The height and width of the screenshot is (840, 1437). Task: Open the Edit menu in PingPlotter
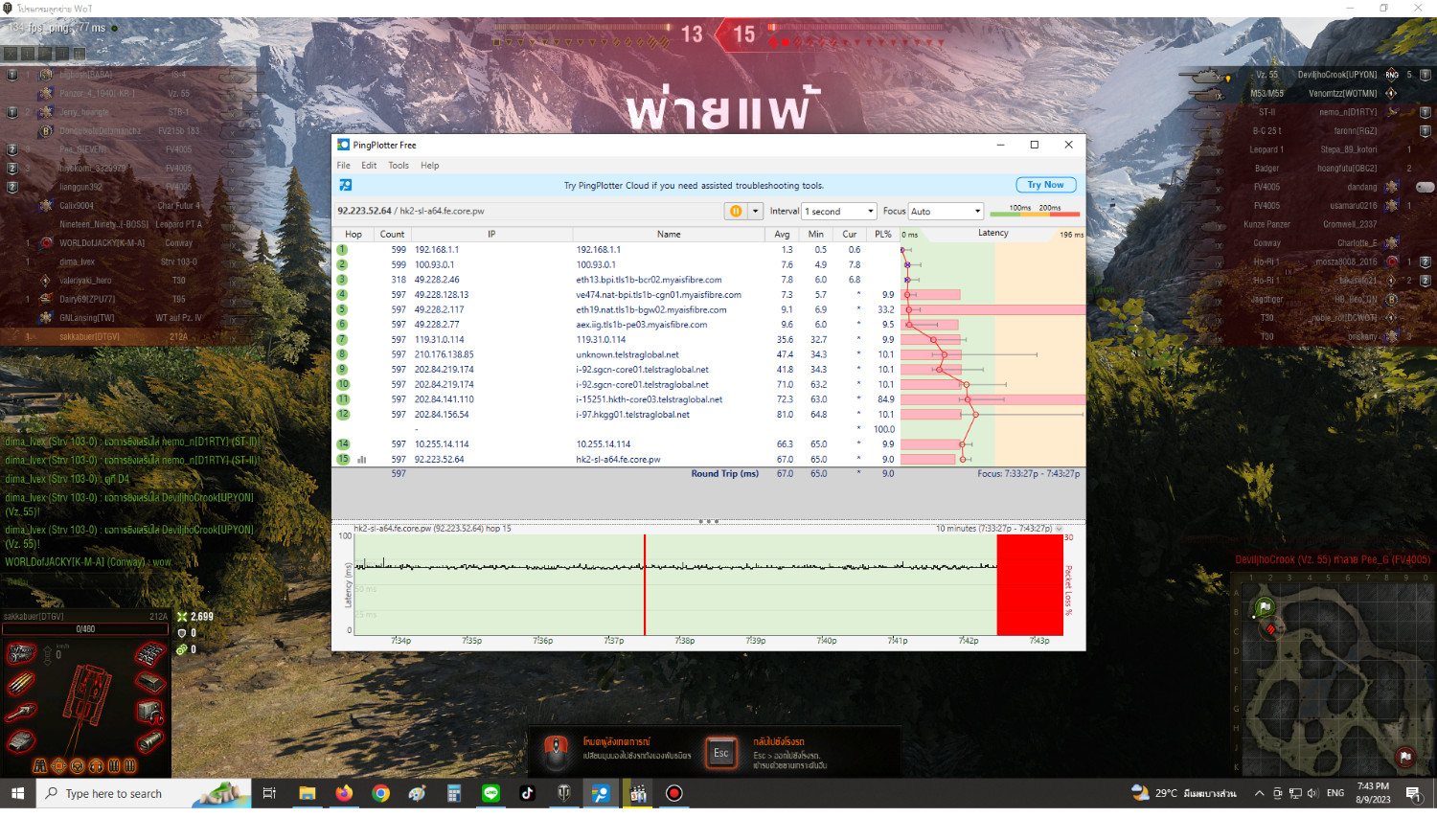(x=369, y=165)
